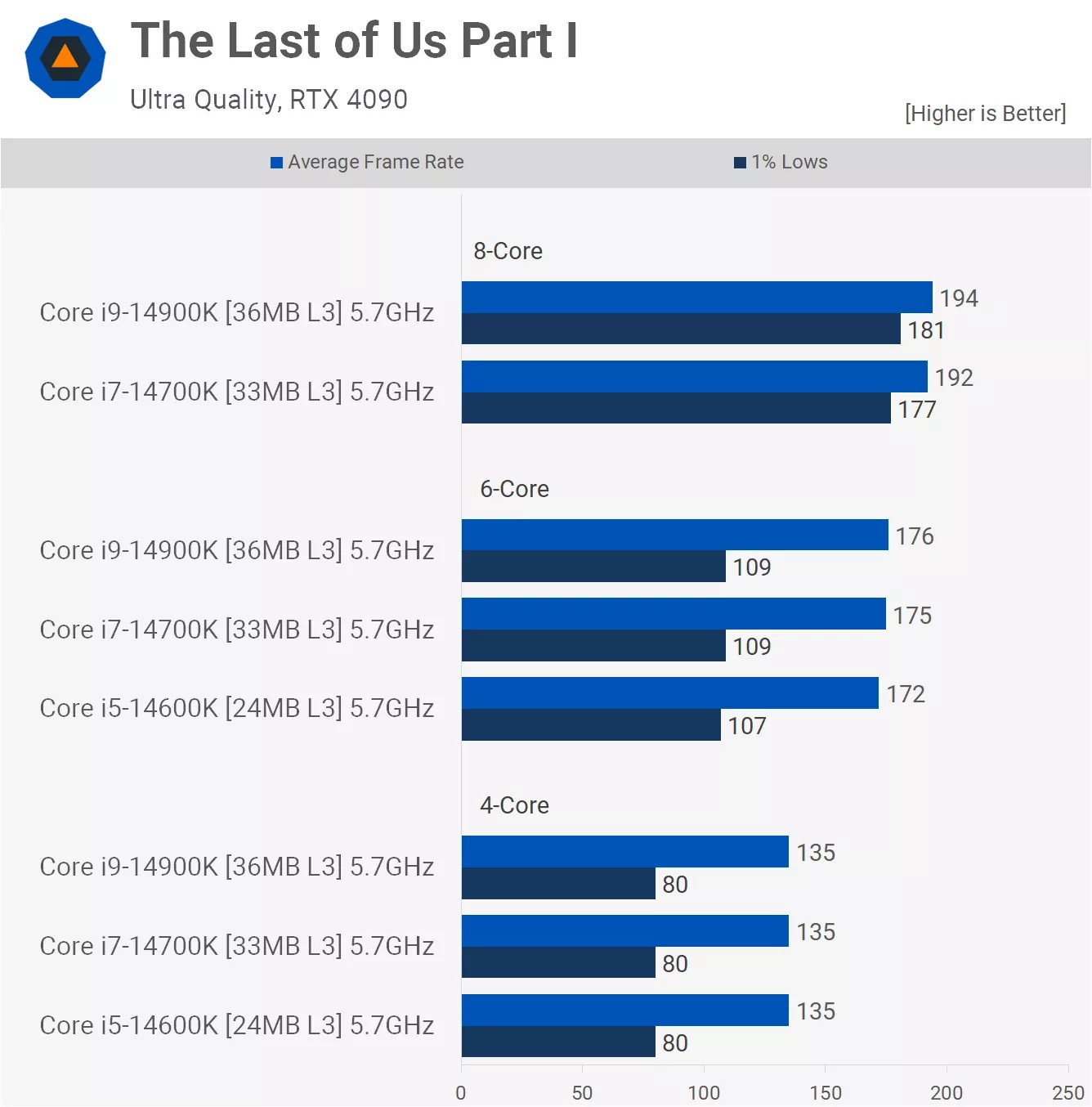The image size is (1092, 1107).
Task: Click the 250 axis tick label
Action: point(1067,1093)
